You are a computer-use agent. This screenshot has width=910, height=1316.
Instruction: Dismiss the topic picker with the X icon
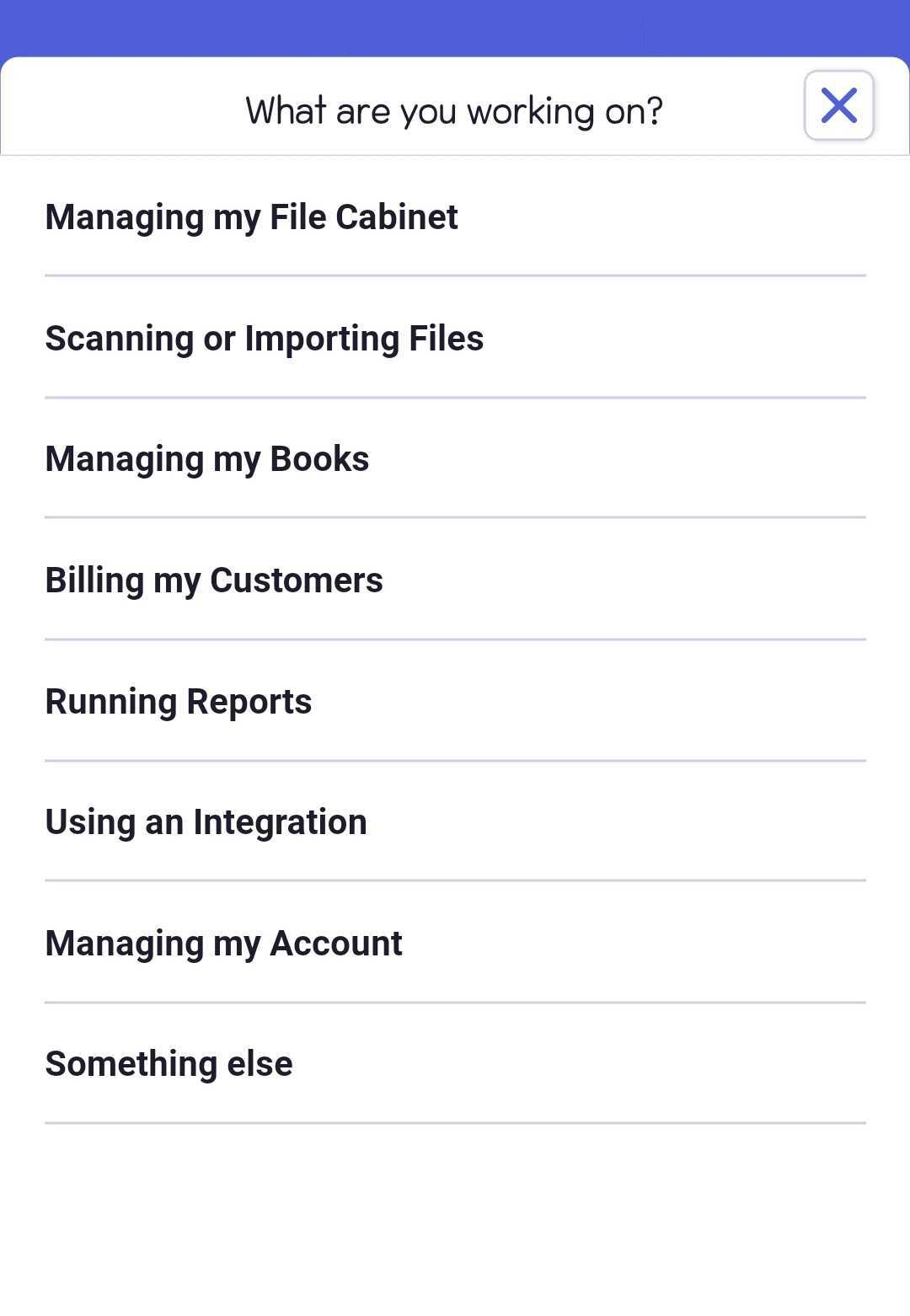pos(838,106)
